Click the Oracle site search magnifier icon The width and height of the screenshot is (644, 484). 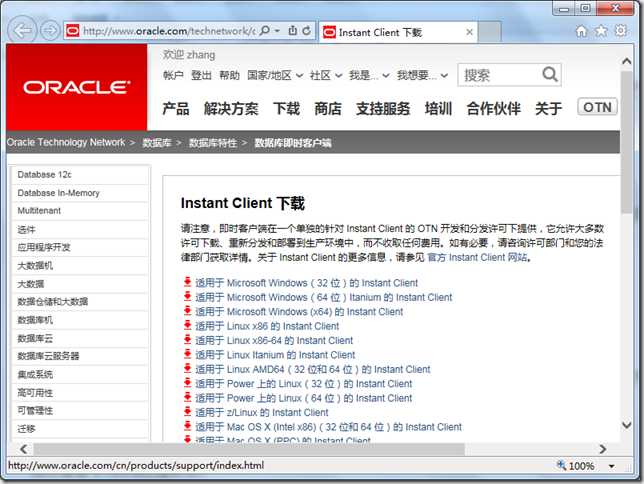click(550, 74)
